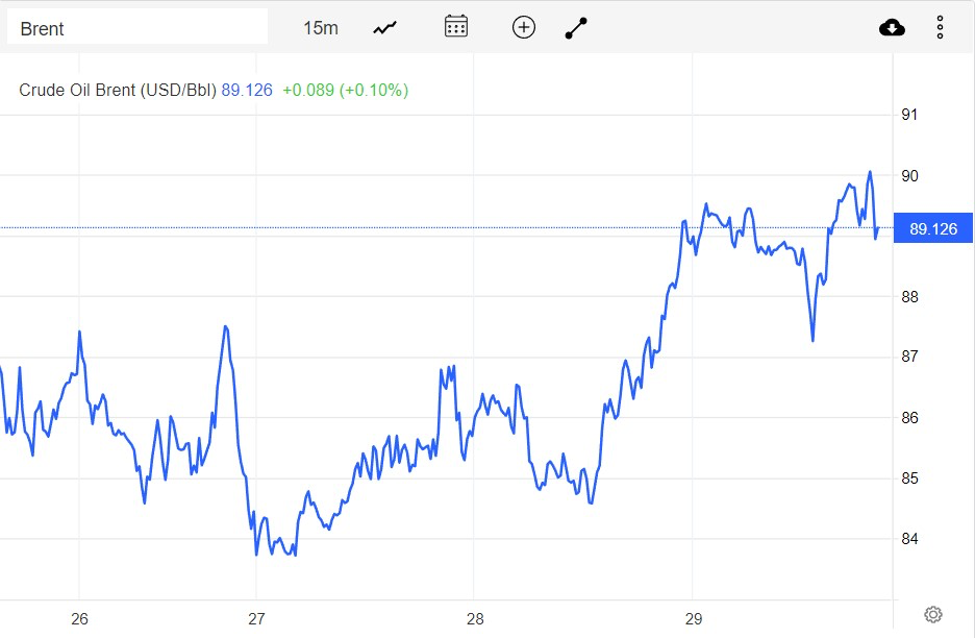Select the trend line drawing tool
Image resolution: width=977 pixels, height=639 pixels.
pos(576,28)
